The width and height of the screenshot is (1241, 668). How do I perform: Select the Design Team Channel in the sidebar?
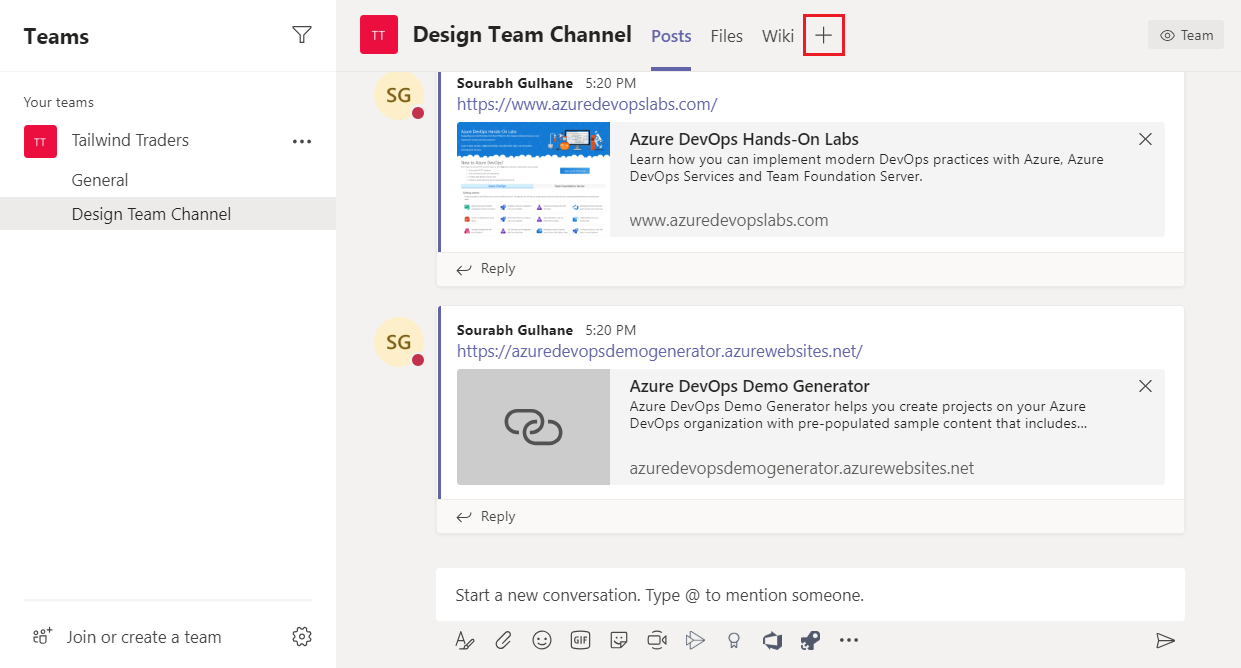click(168, 214)
